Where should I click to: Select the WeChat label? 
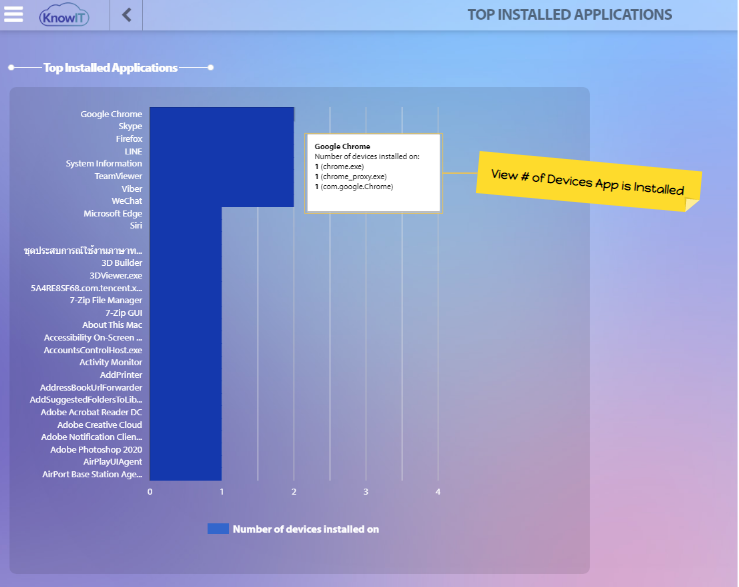127,201
